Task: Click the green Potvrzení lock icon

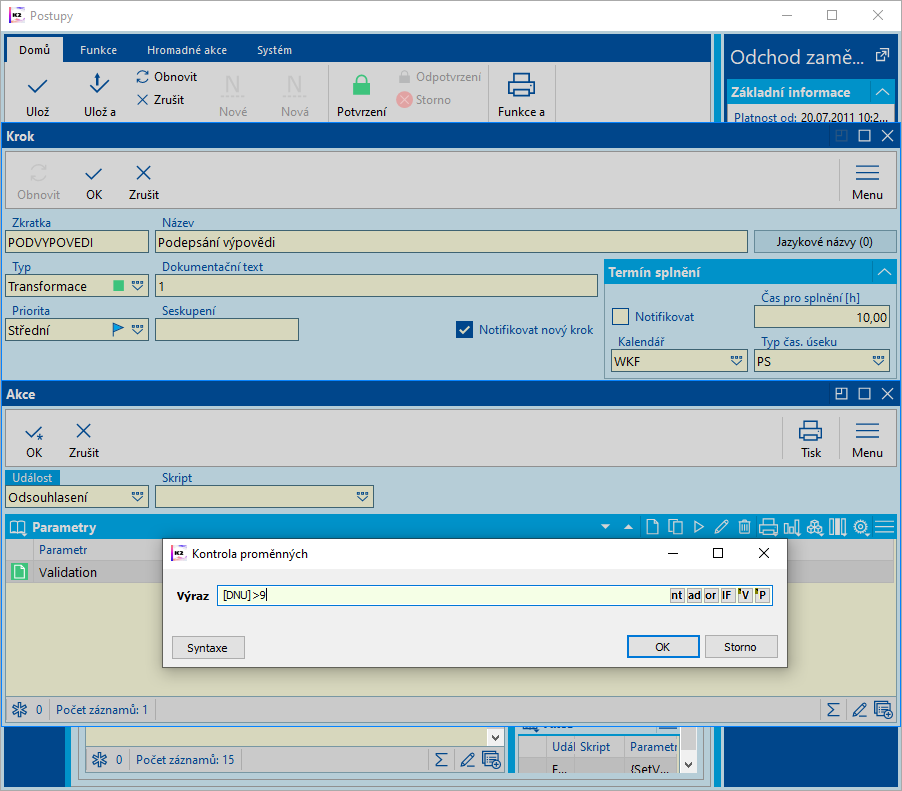Action: pyautogui.click(x=361, y=86)
